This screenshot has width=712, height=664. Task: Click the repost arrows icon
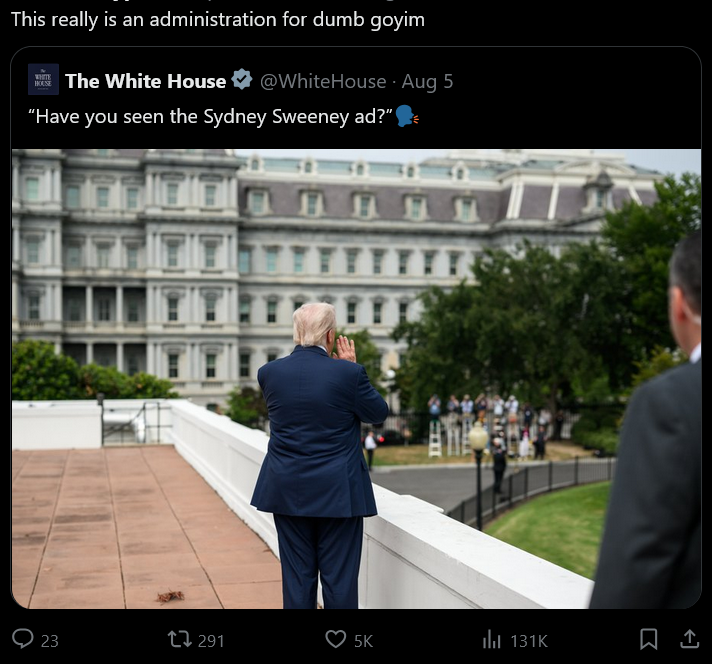(x=180, y=639)
